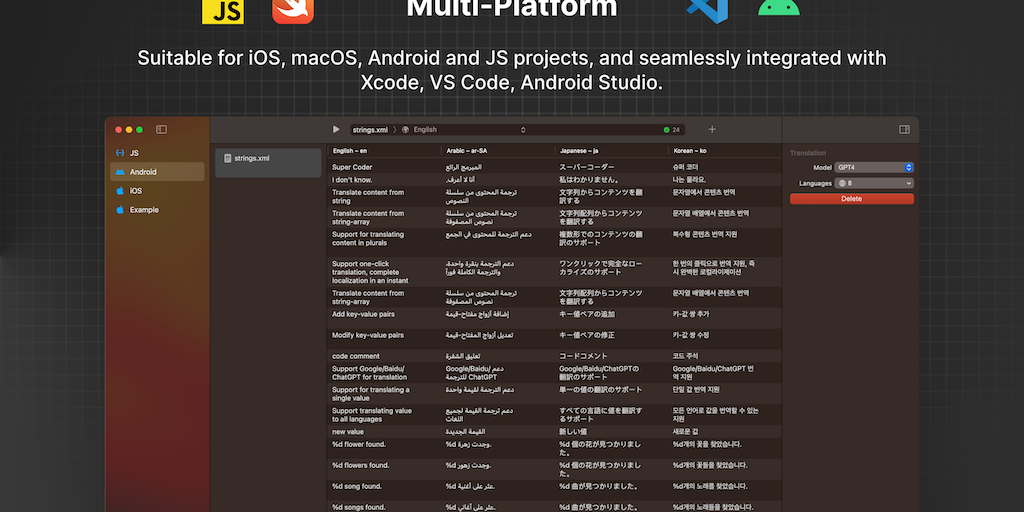Image resolution: width=1024 pixels, height=512 pixels.
Task: Click the strings.xml file icon in list
Action: (227, 158)
